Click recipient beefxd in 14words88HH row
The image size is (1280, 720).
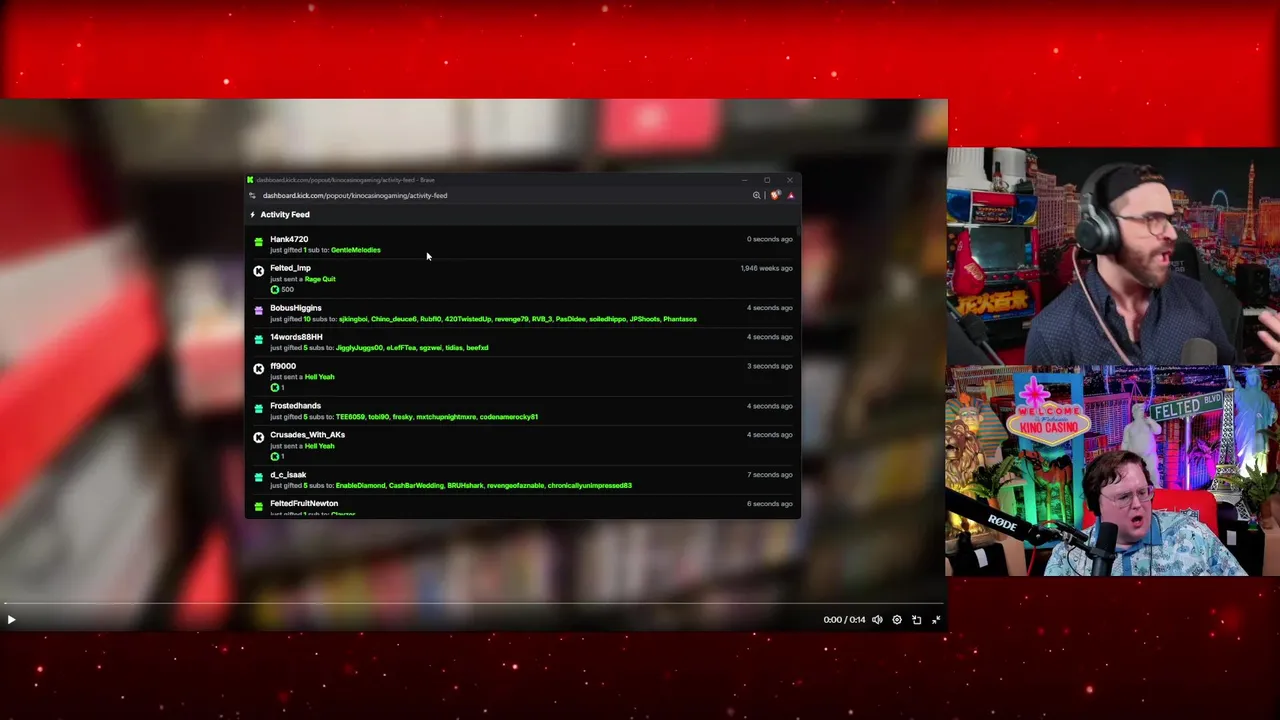477,348
